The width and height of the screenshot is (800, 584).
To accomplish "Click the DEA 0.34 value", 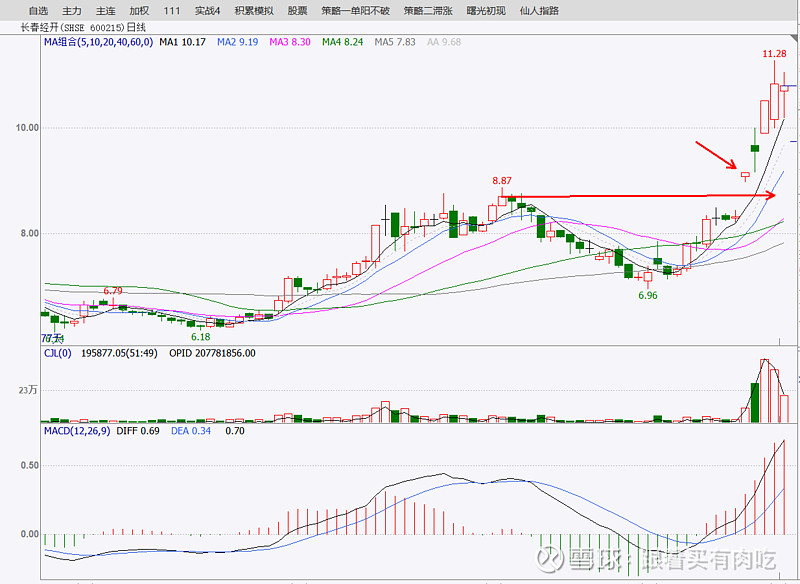I will pos(191,431).
